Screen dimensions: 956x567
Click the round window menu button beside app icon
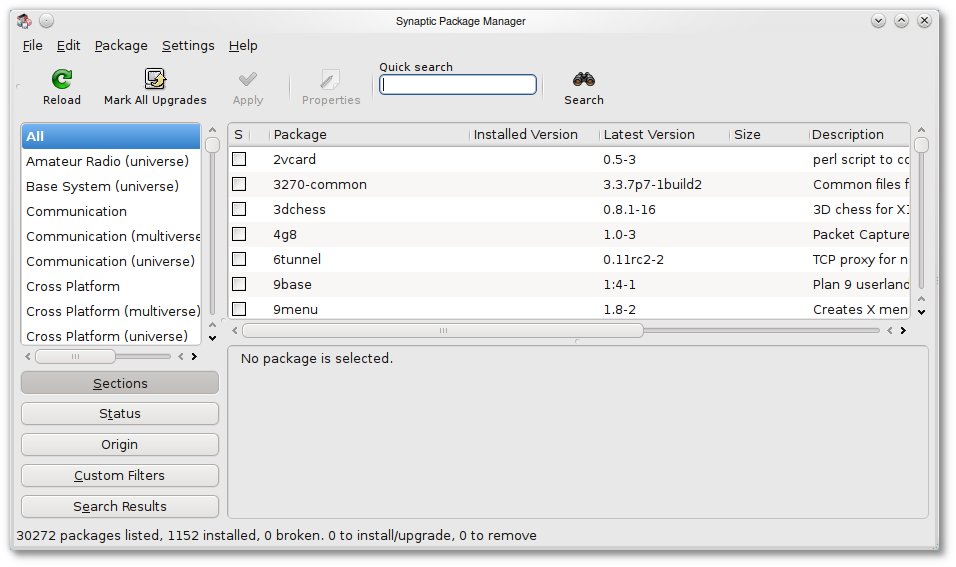click(x=46, y=21)
